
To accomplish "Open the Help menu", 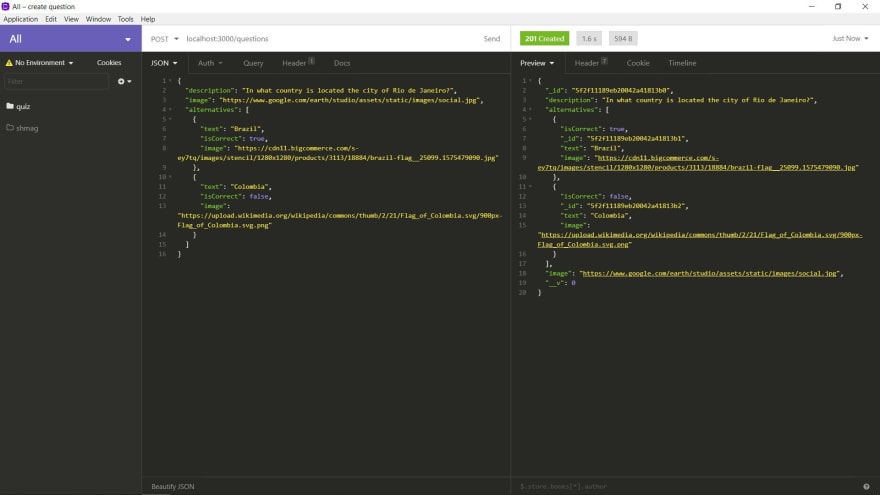I will click(x=148, y=19).
